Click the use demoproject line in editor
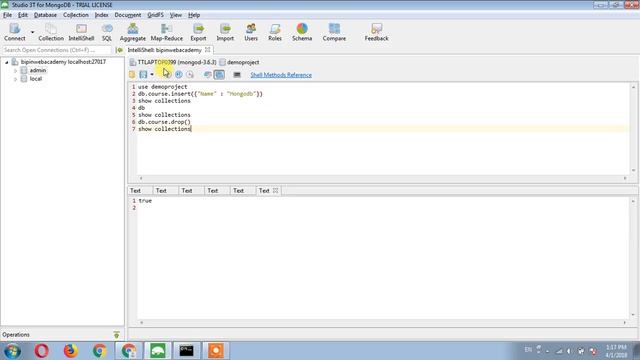640x360 pixels. click(x=162, y=87)
